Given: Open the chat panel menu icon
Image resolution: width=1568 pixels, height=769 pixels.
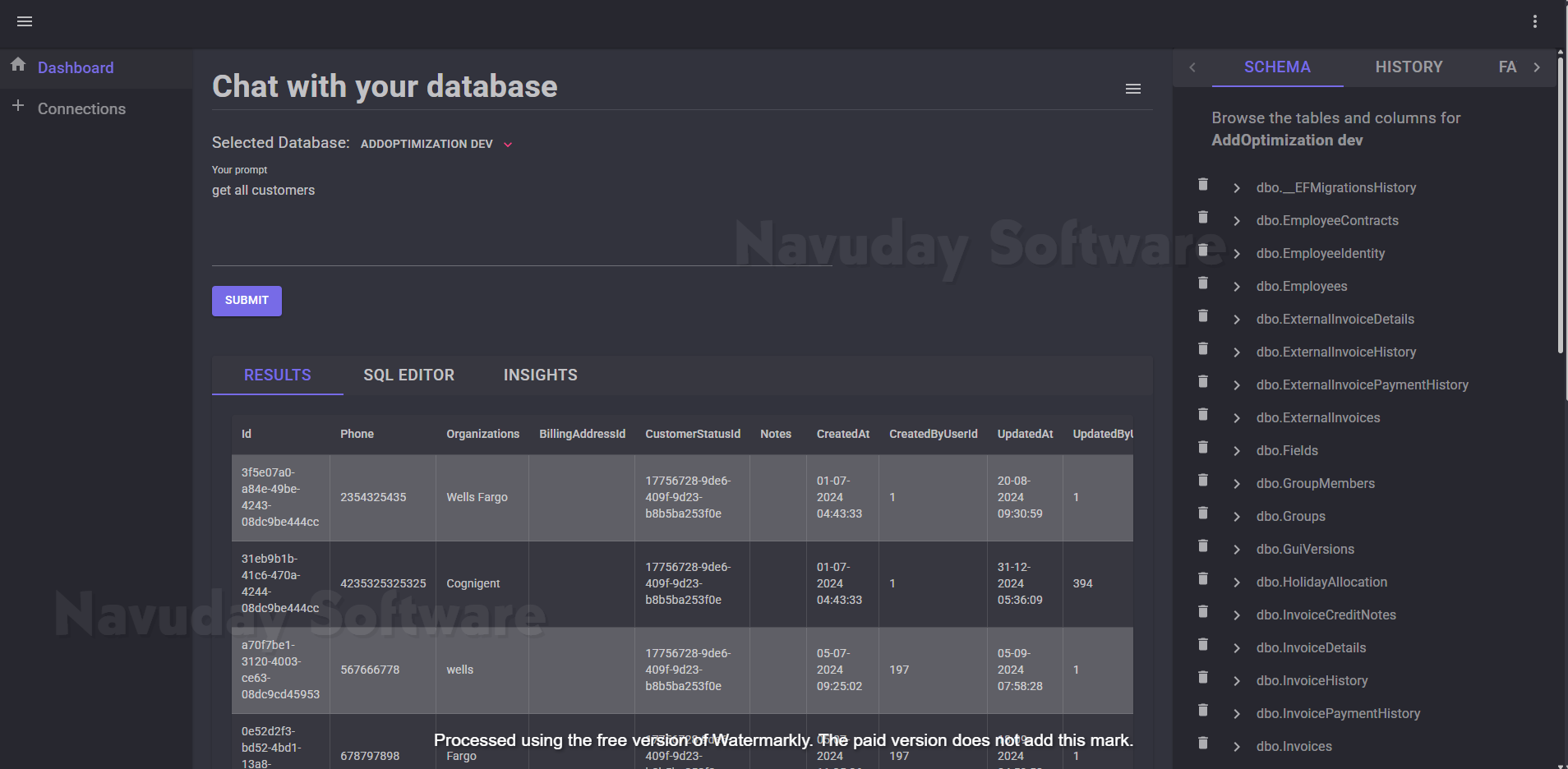Looking at the screenshot, I should [1133, 89].
